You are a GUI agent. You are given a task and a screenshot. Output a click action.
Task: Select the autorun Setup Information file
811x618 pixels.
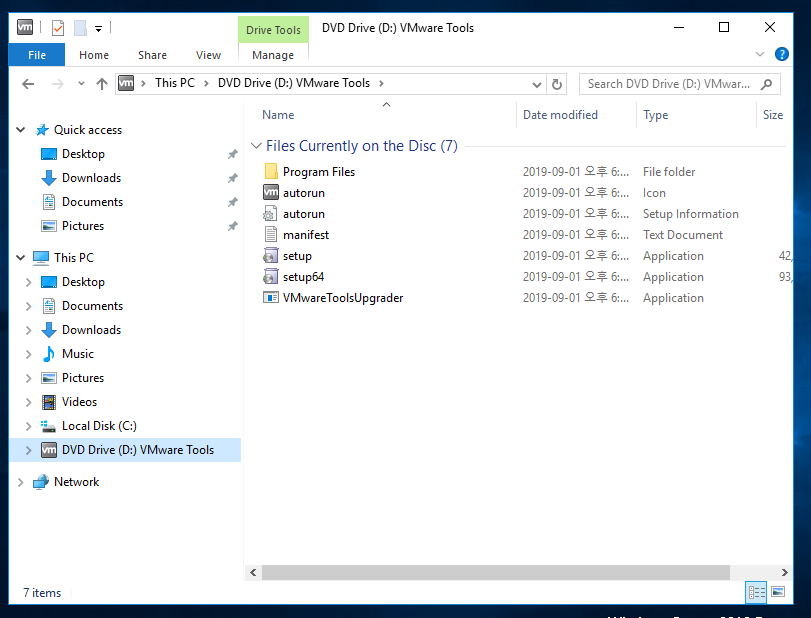pos(304,214)
